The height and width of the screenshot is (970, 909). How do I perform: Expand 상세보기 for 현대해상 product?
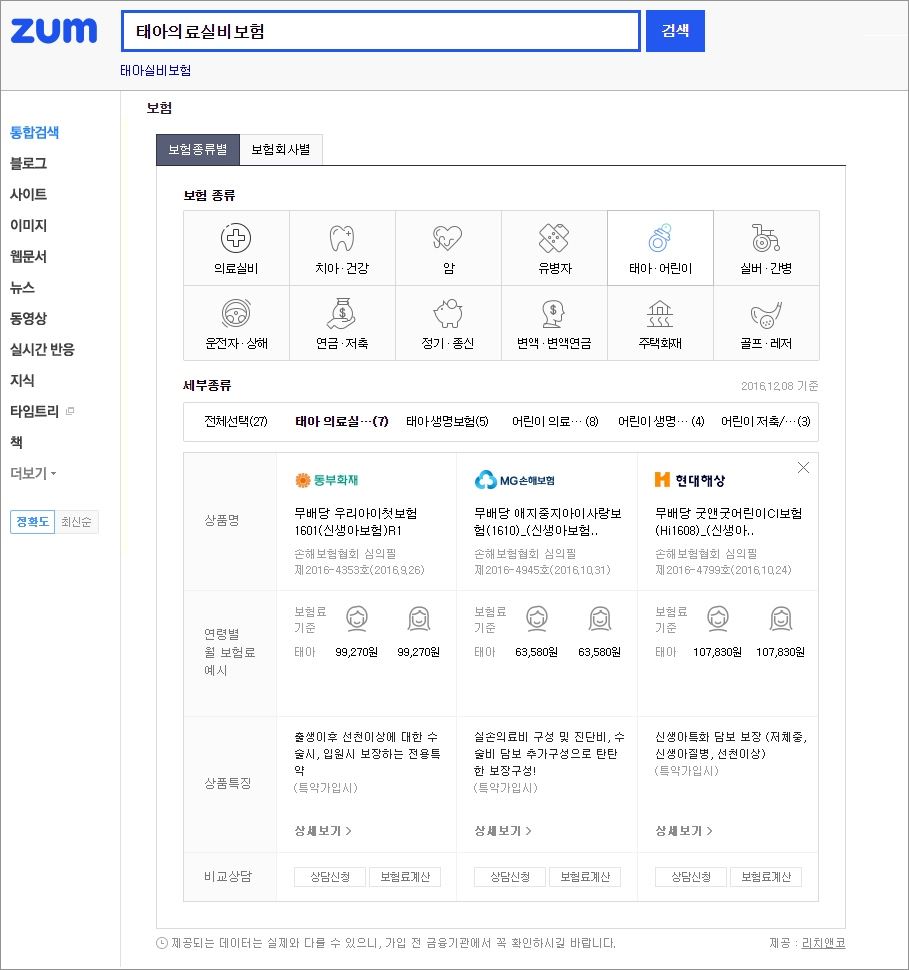(683, 831)
